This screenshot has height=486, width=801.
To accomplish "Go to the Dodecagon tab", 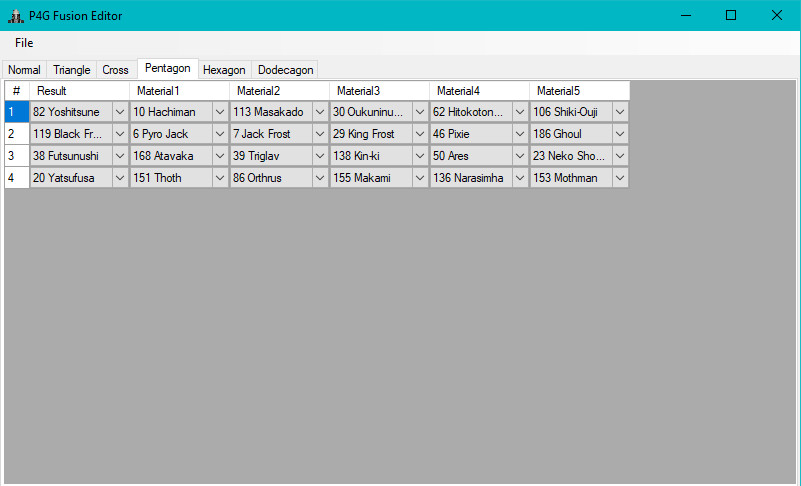I will coord(285,70).
